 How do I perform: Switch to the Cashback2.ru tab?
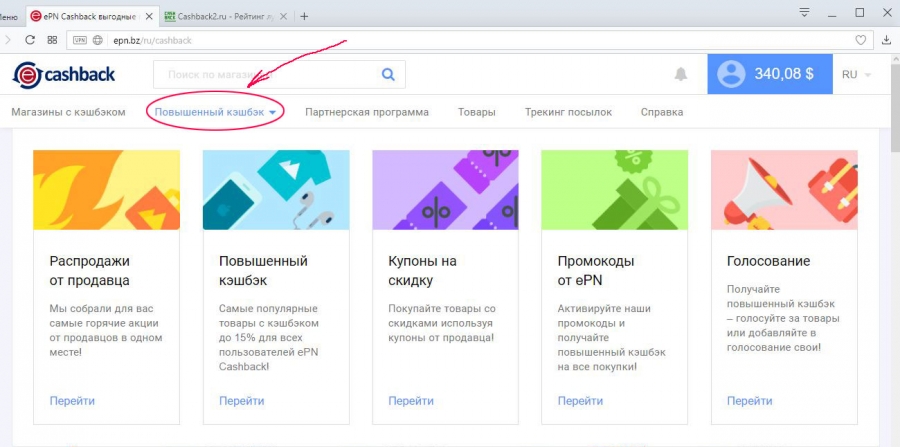(227, 16)
